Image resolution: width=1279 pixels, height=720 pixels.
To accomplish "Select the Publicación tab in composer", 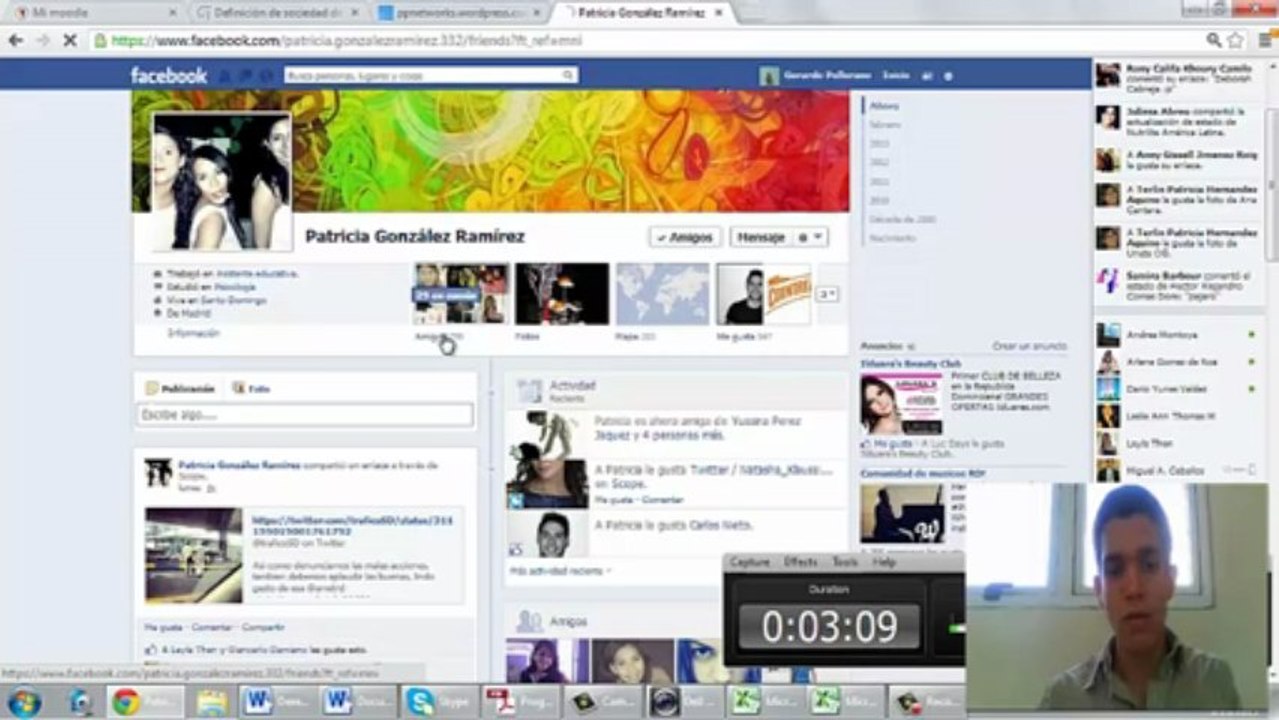I will pyautogui.click(x=180, y=388).
